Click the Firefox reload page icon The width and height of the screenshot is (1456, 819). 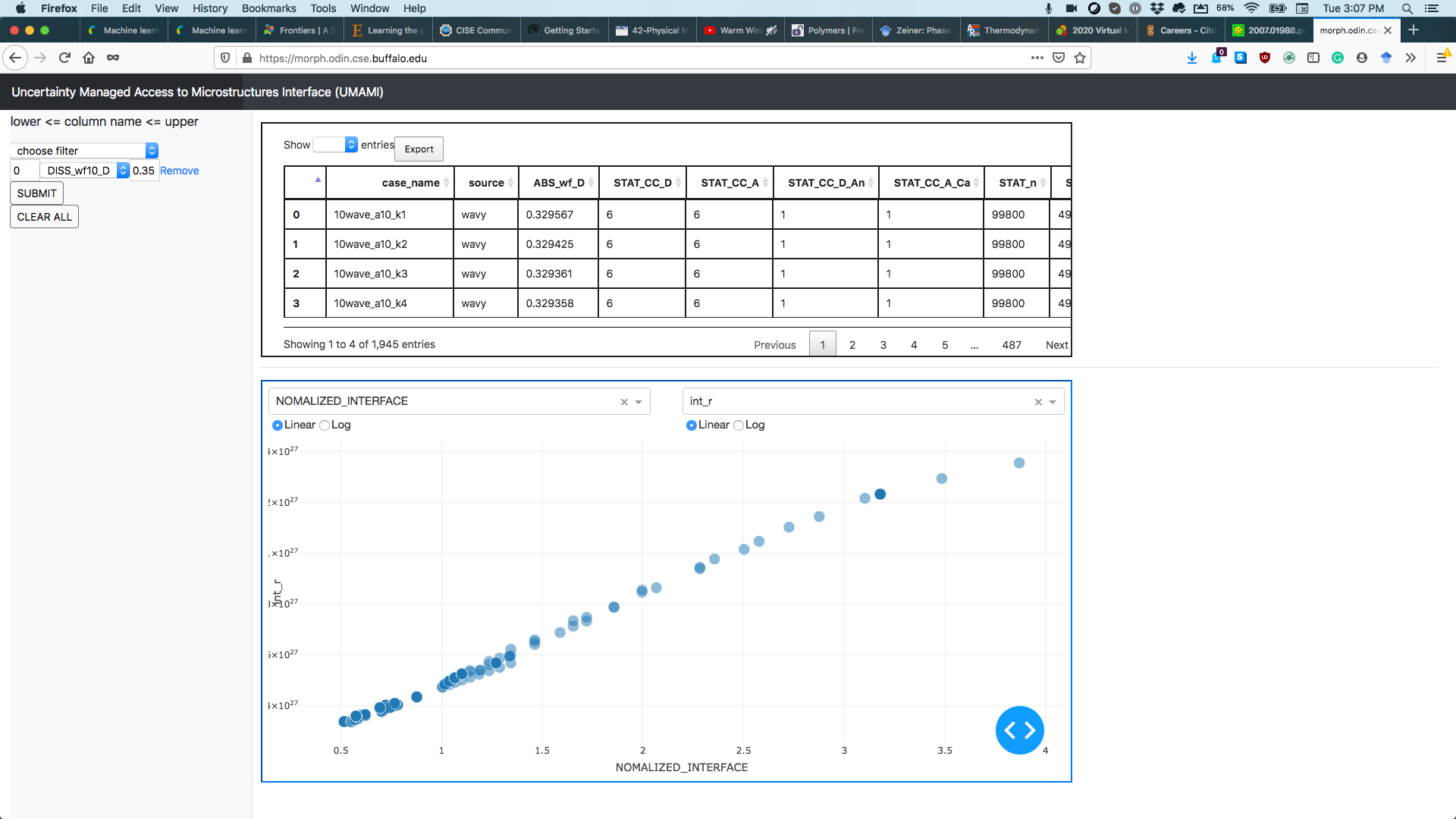pyautogui.click(x=64, y=58)
